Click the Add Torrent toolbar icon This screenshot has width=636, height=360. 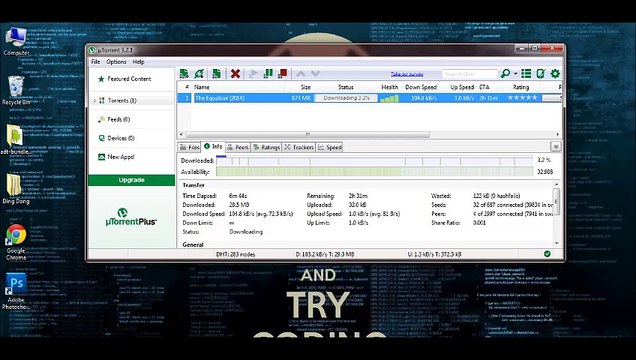pyautogui.click(x=184, y=73)
